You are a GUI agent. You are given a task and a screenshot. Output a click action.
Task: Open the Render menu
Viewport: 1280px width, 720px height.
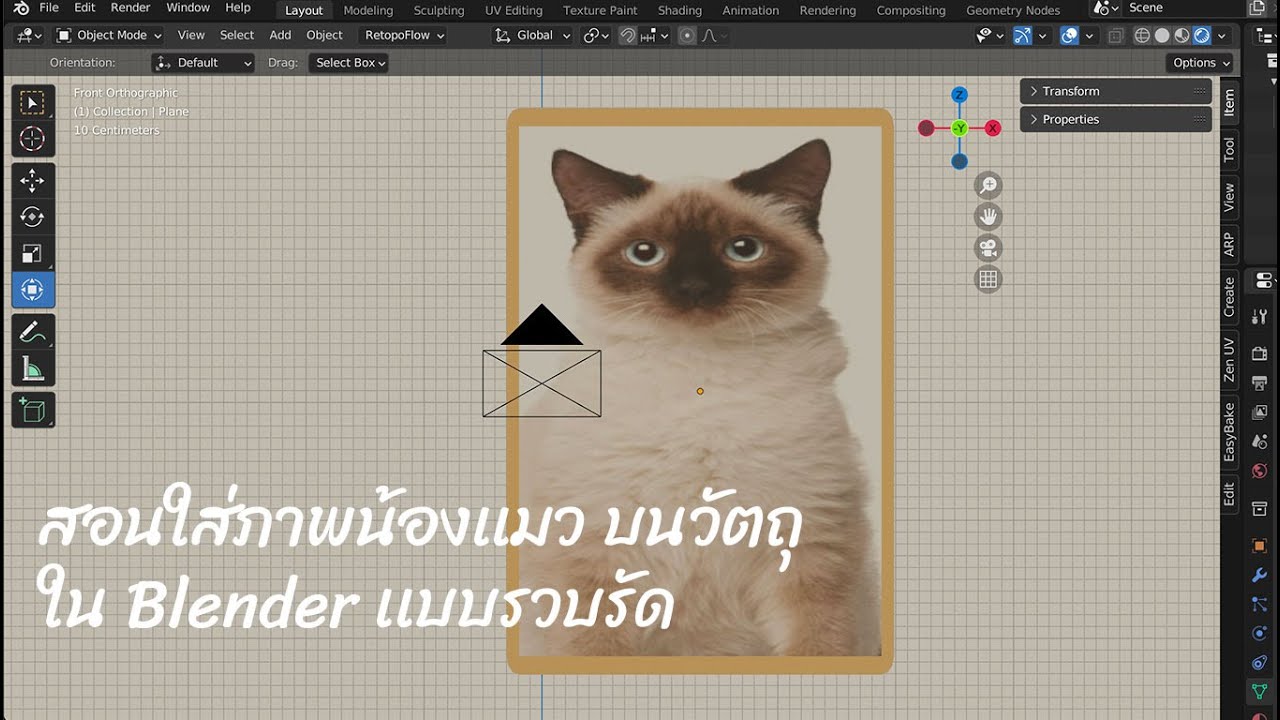coord(130,8)
